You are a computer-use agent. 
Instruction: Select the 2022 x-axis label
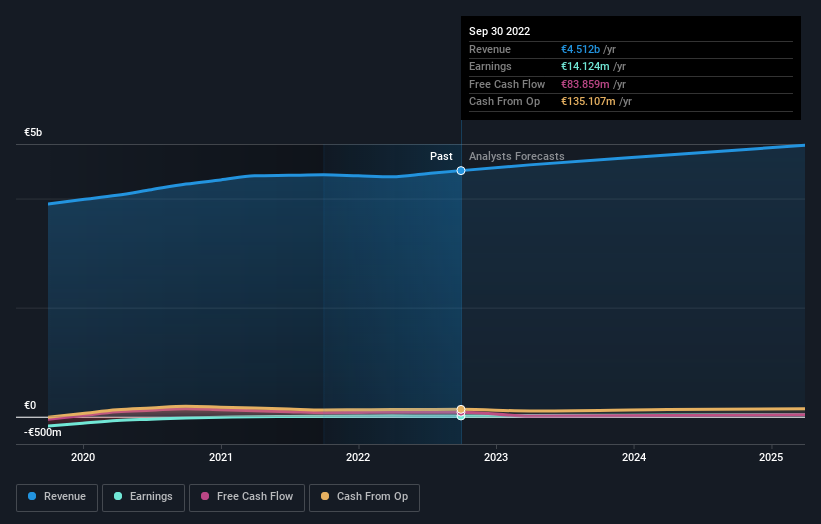click(358, 457)
